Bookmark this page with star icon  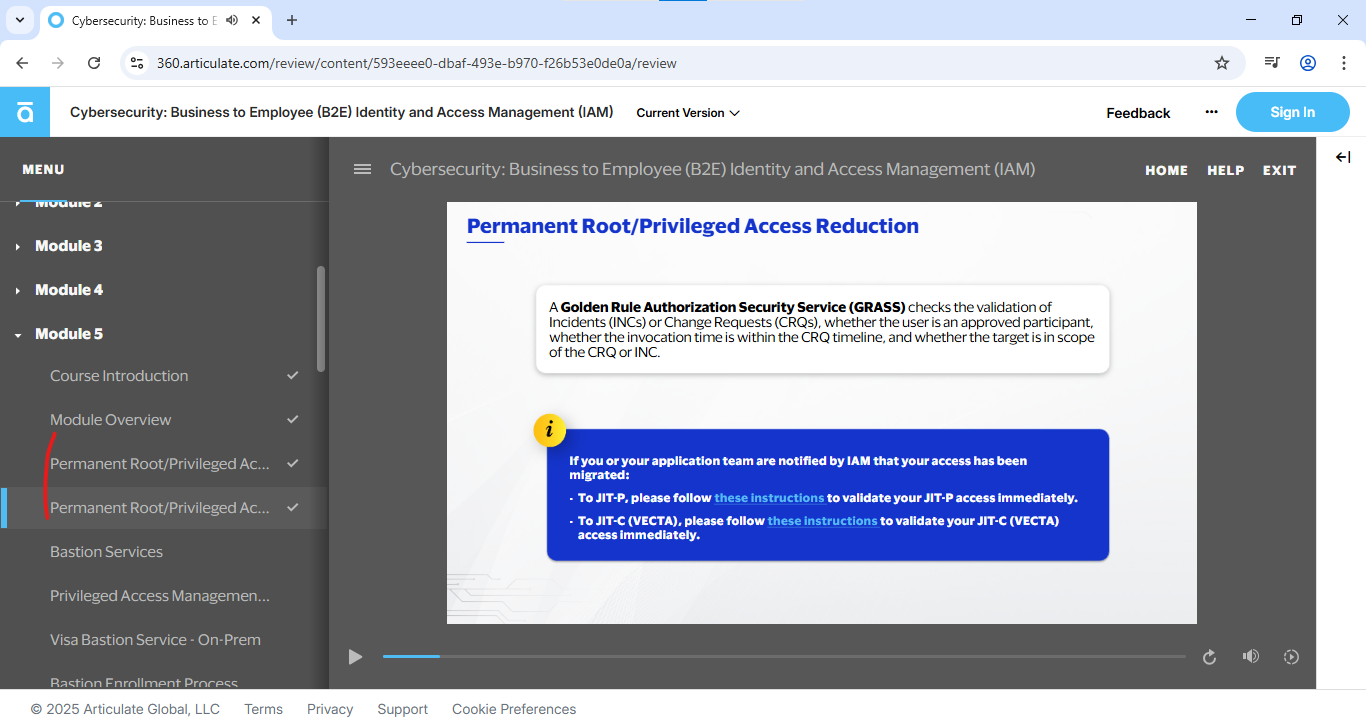pyautogui.click(x=1221, y=63)
